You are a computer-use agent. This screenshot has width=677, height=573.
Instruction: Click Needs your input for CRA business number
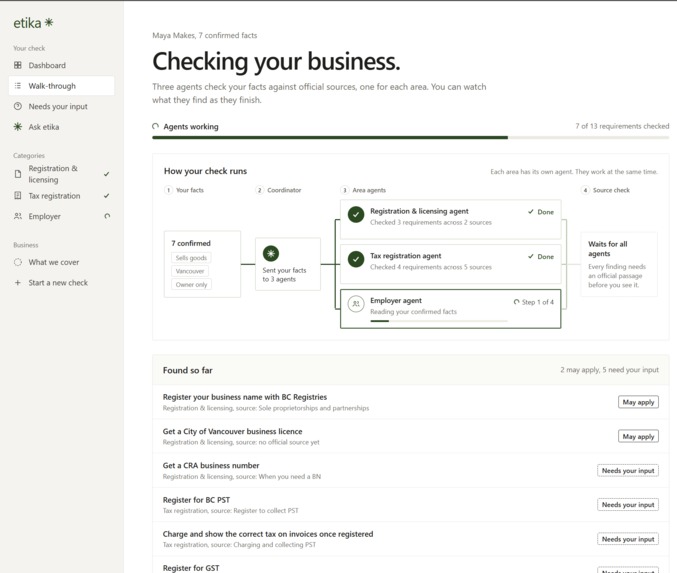628,470
